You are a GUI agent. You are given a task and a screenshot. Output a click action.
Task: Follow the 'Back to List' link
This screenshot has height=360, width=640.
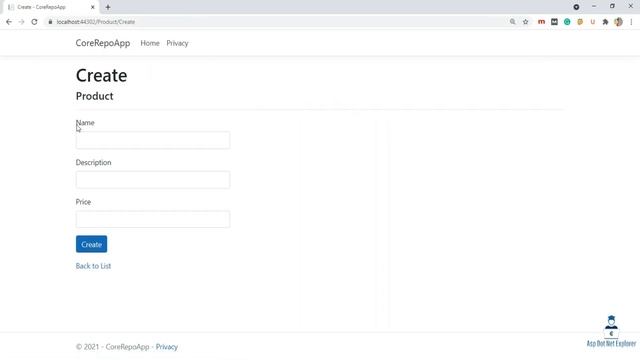coord(93,266)
